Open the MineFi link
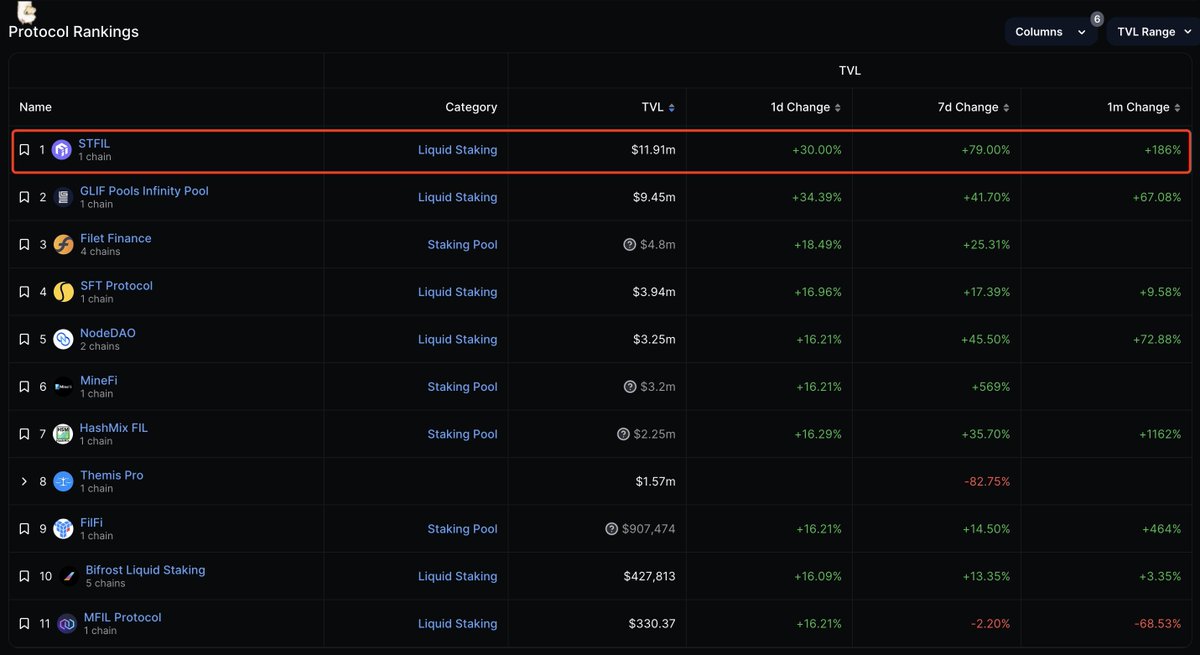 coord(99,381)
